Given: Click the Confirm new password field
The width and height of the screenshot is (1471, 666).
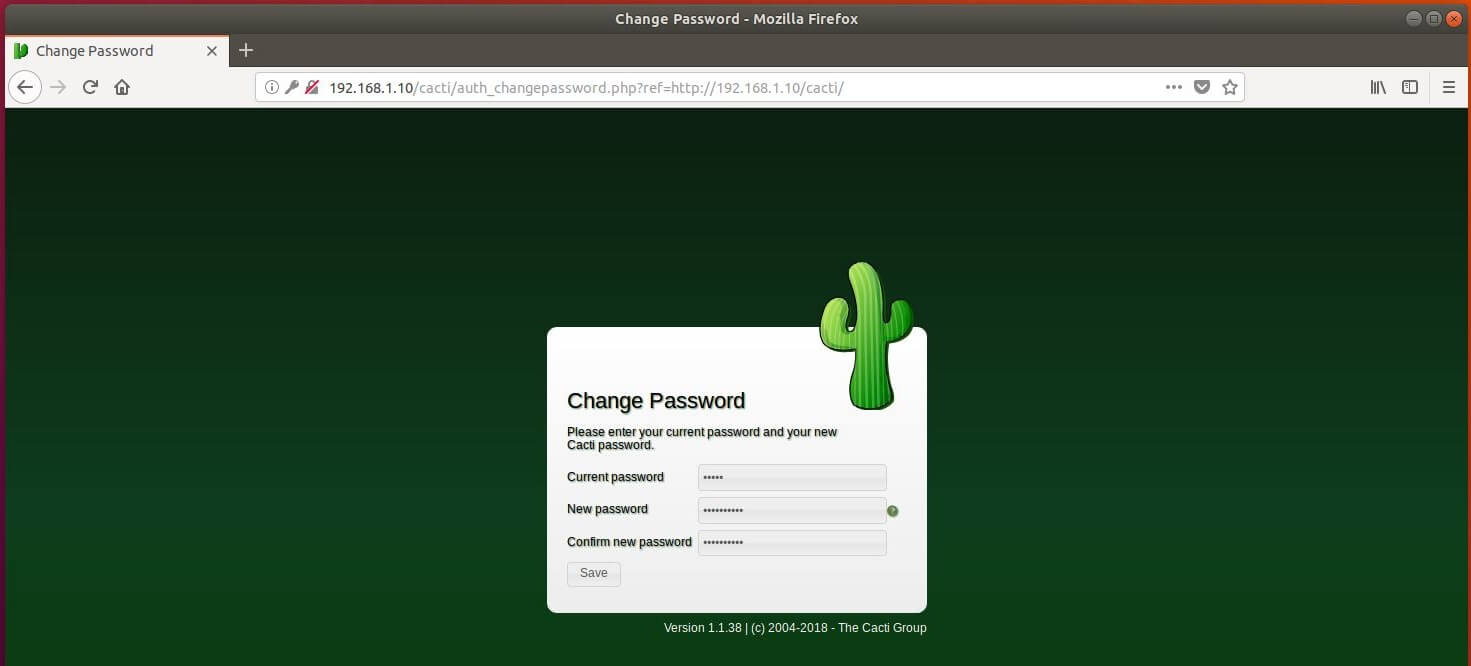Looking at the screenshot, I should 792,542.
